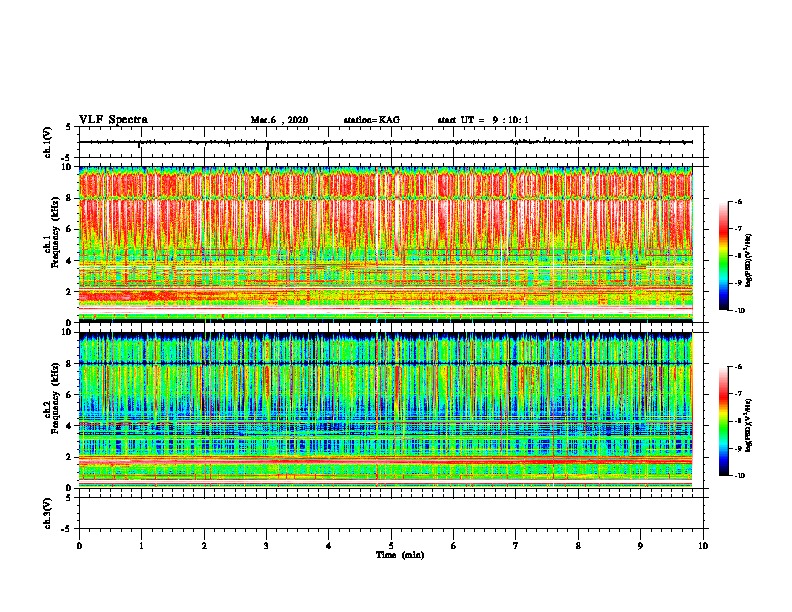This screenshot has width=792, height=612.
Task: Click the ch.1 spectrogram panel
Action: tap(385, 244)
